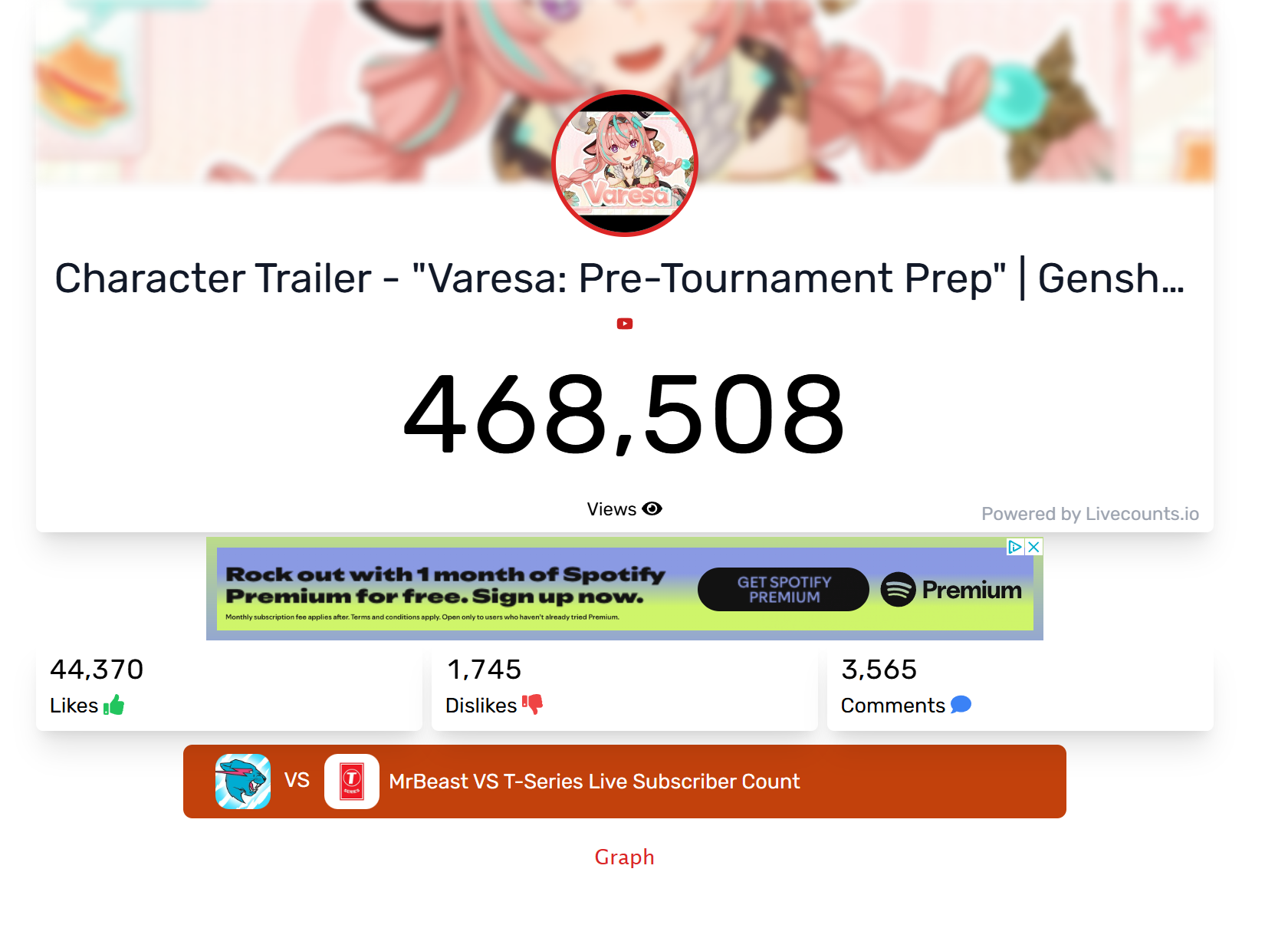Click the 44,370 Likes card
This screenshot has width=1288, height=928.
click(229, 686)
